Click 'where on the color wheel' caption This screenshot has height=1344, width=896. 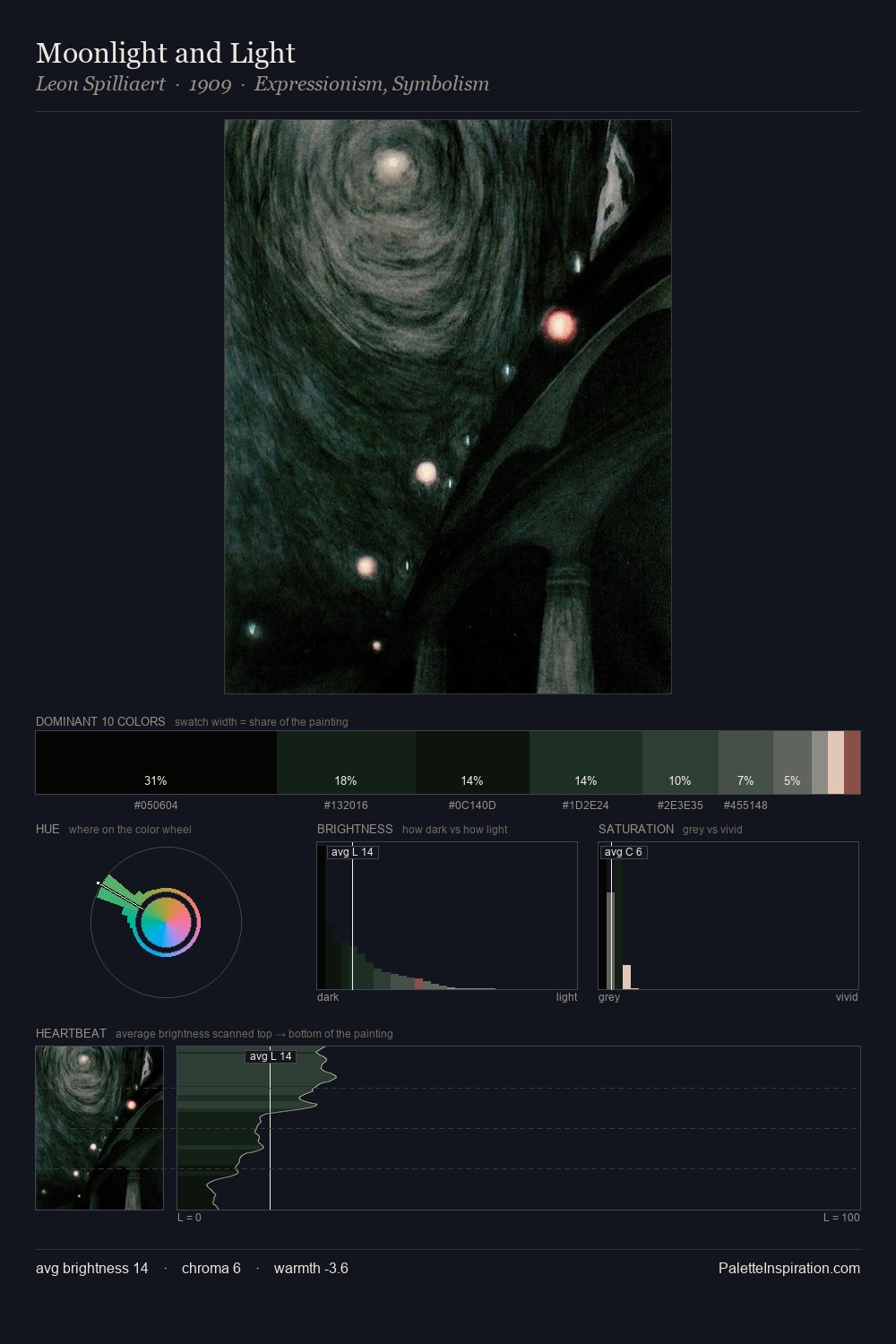pyautogui.click(x=130, y=830)
